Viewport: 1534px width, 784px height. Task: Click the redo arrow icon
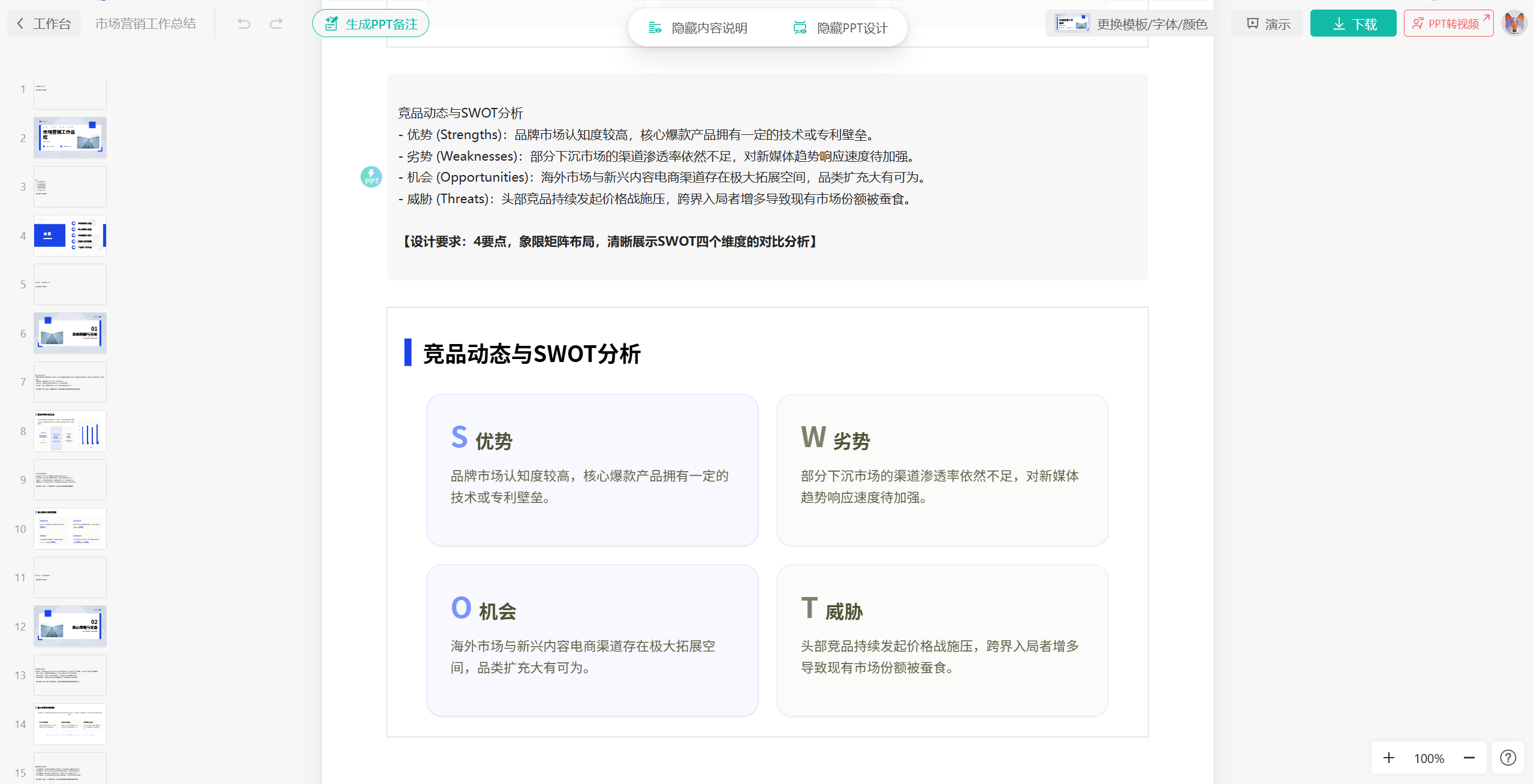coord(276,24)
